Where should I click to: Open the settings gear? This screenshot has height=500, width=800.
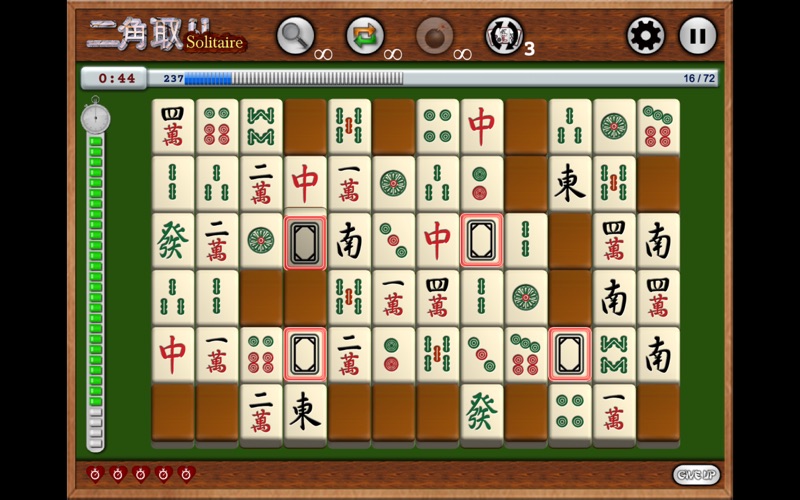[645, 36]
